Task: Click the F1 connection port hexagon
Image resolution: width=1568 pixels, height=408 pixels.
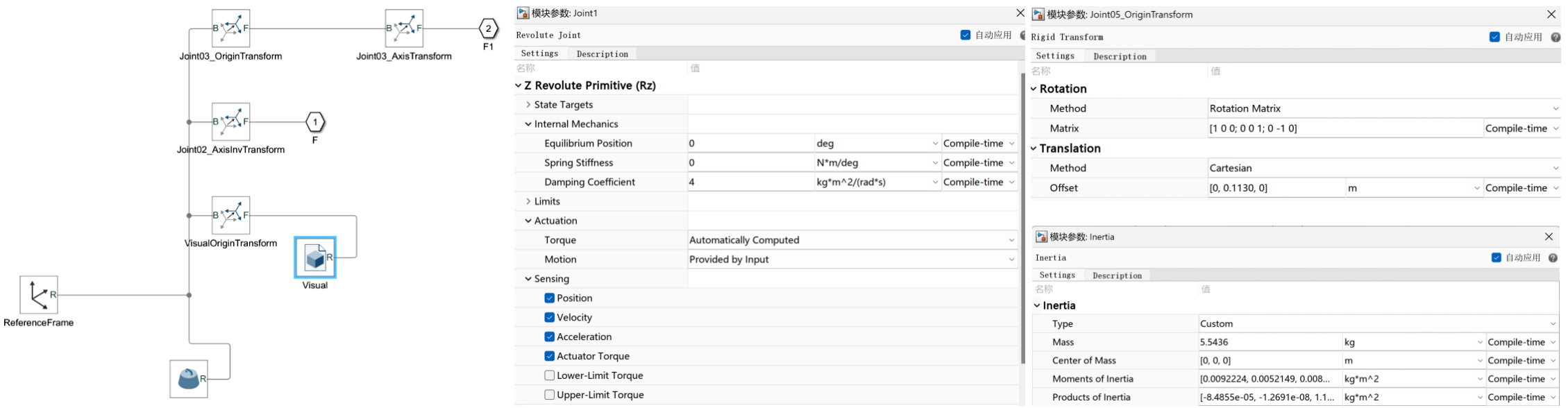Action: coord(489,28)
